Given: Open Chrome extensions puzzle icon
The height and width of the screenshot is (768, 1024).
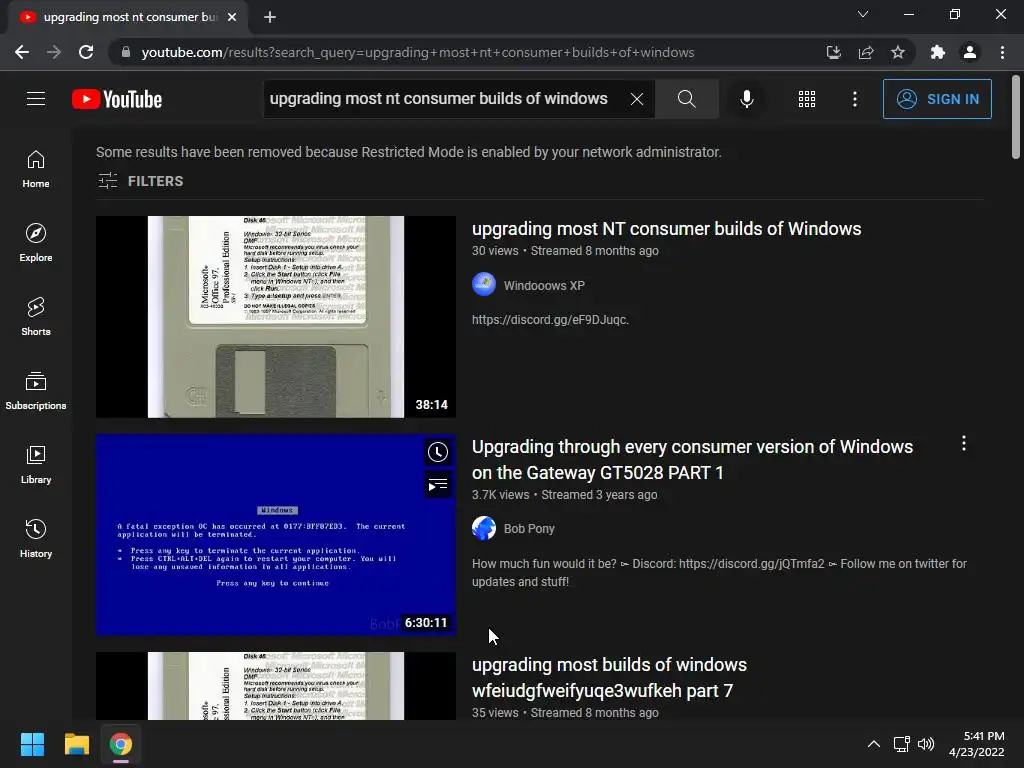Looking at the screenshot, I should point(938,52).
